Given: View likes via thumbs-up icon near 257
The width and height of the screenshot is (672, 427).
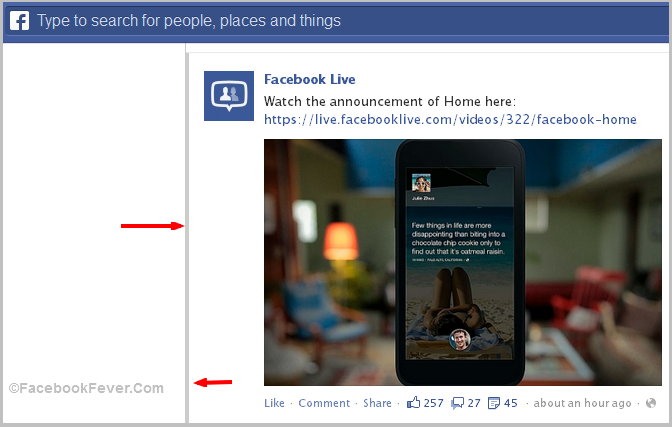Looking at the screenshot, I should [x=414, y=403].
